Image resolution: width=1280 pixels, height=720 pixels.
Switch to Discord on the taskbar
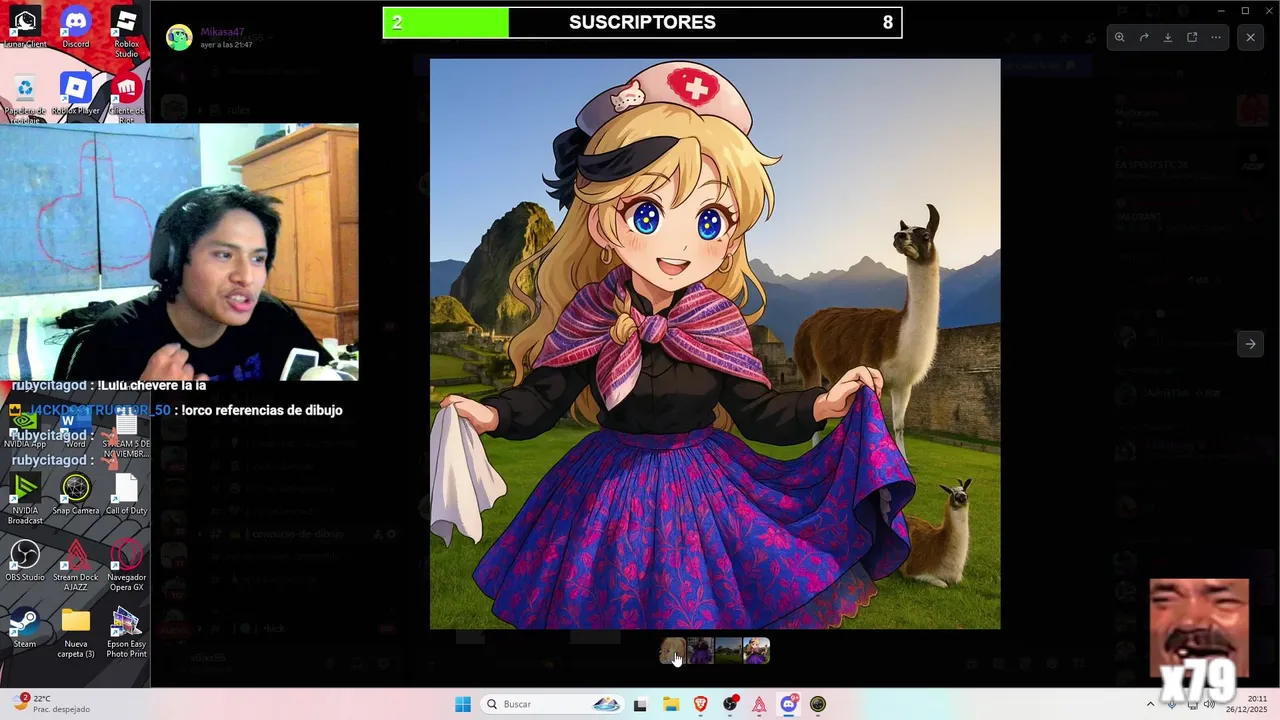(788, 704)
